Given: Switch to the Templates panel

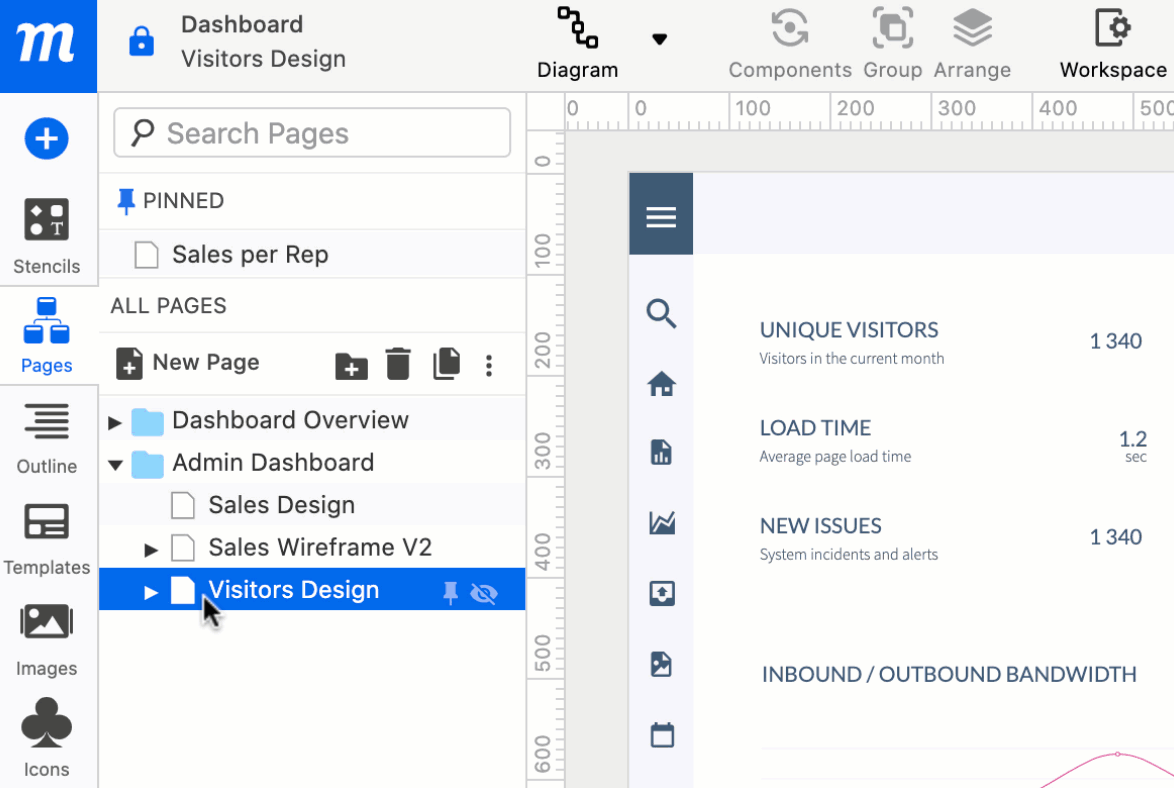Looking at the screenshot, I should click(47, 537).
